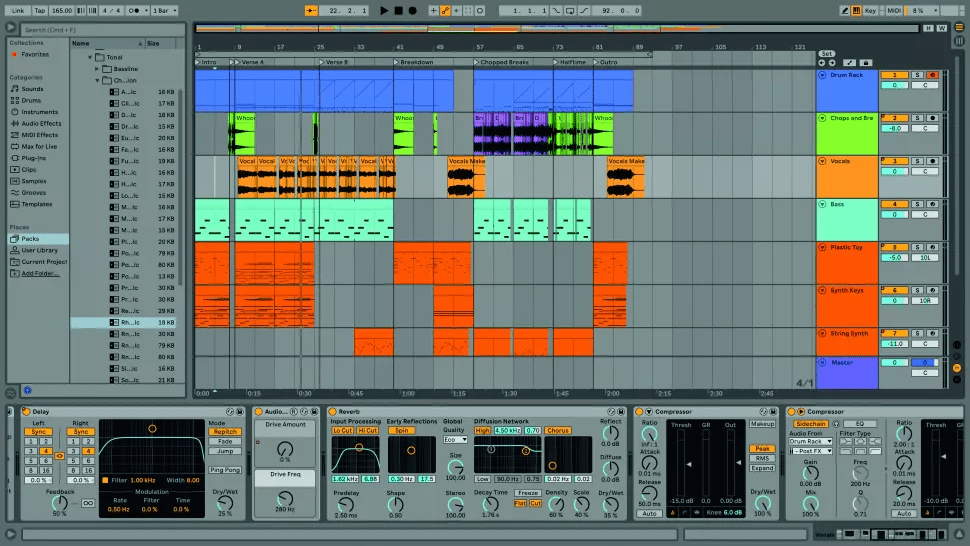
Task: Click the Arrangement Record button
Action: click(x=412, y=10)
